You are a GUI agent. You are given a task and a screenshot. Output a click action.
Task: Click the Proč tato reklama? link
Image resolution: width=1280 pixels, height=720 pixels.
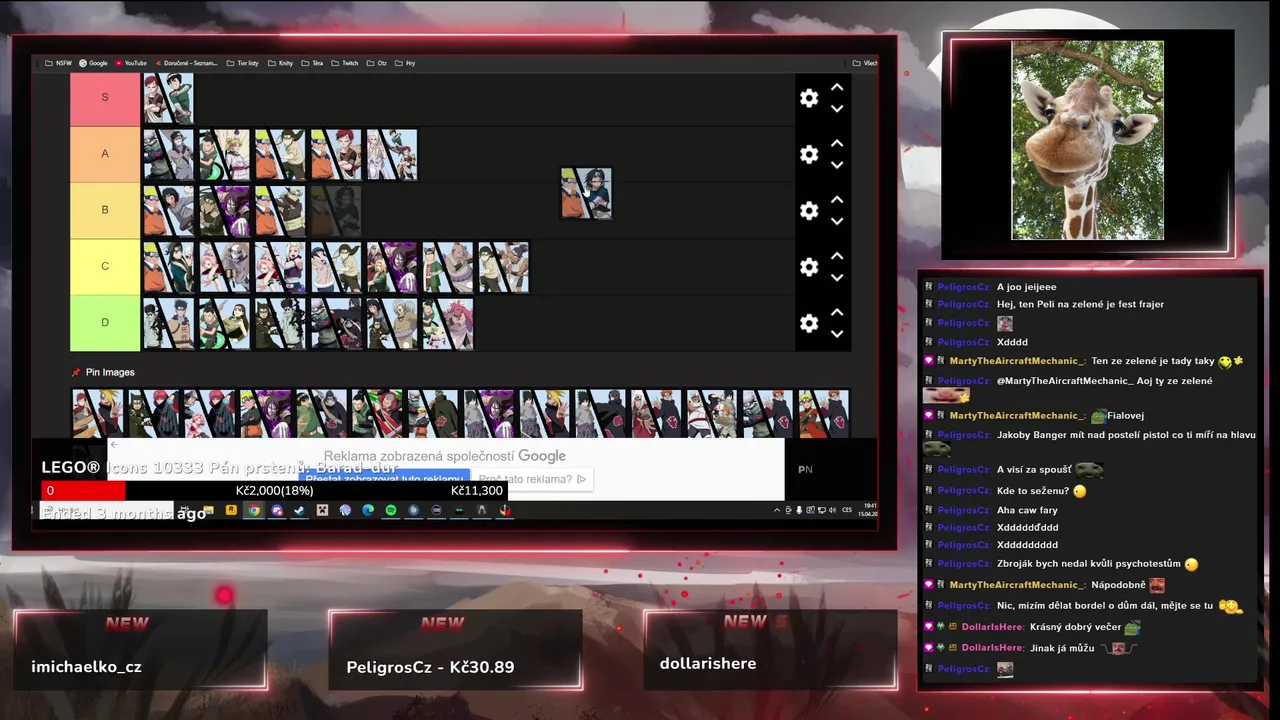pos(532,479)
